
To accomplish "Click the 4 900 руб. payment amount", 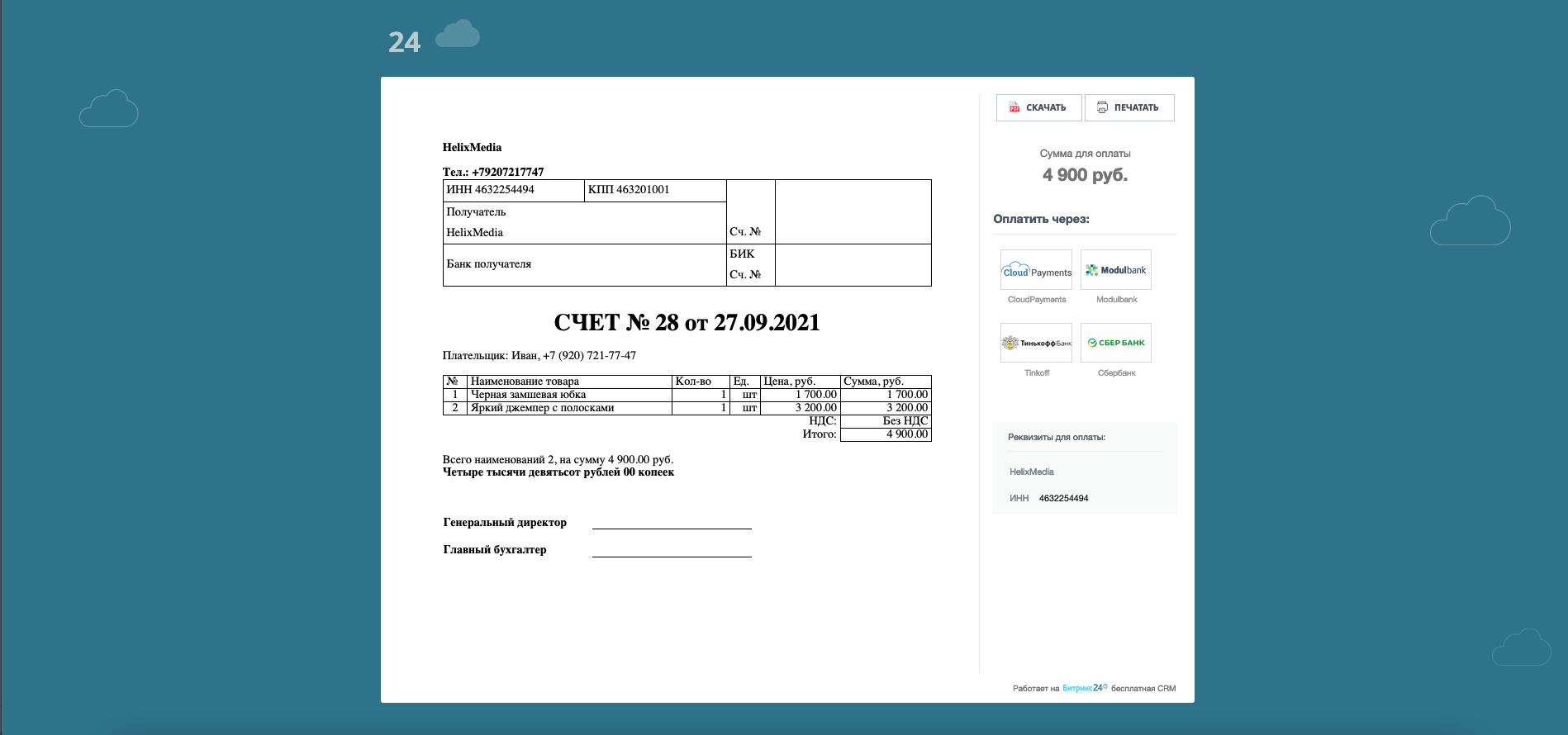I will [1085, 175].
